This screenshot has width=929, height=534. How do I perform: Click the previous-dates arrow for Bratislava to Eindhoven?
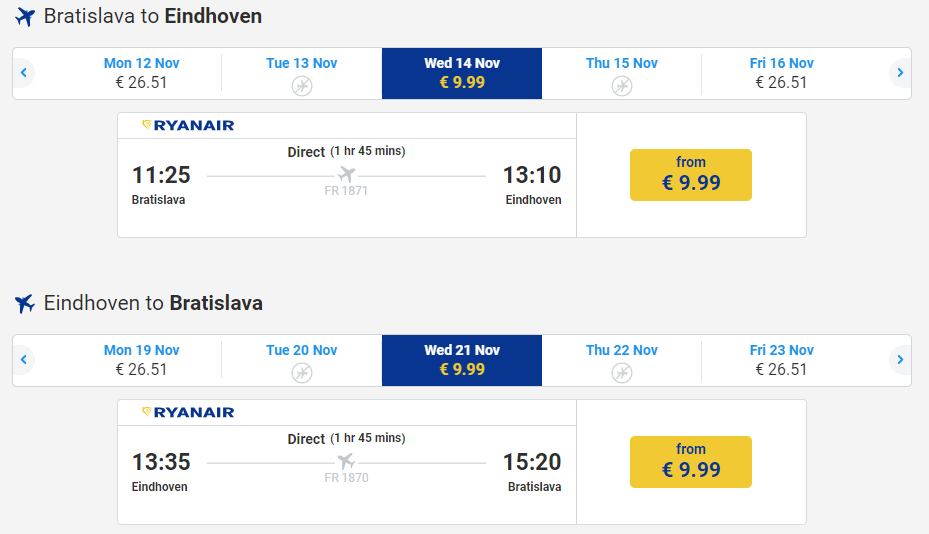[22, 73]
